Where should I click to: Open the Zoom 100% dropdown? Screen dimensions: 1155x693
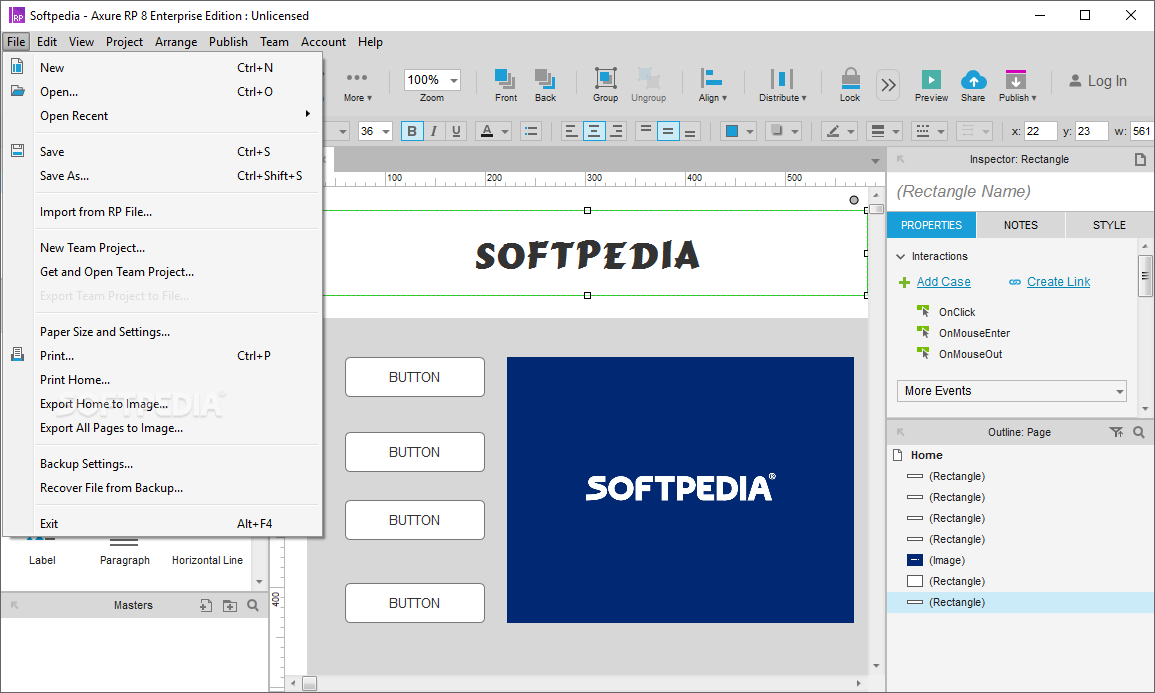[454, 80]
